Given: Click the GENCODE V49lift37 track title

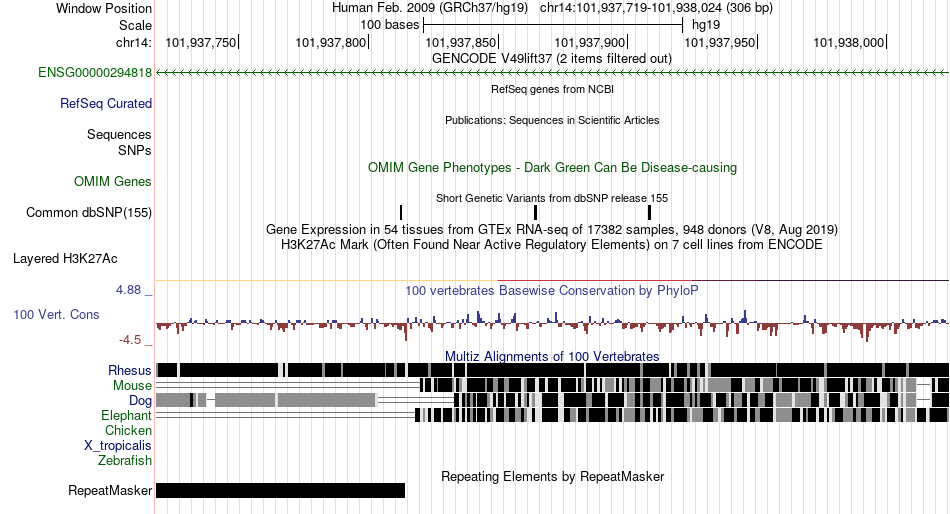Looking at the screenshot, I should pos(551,59).
